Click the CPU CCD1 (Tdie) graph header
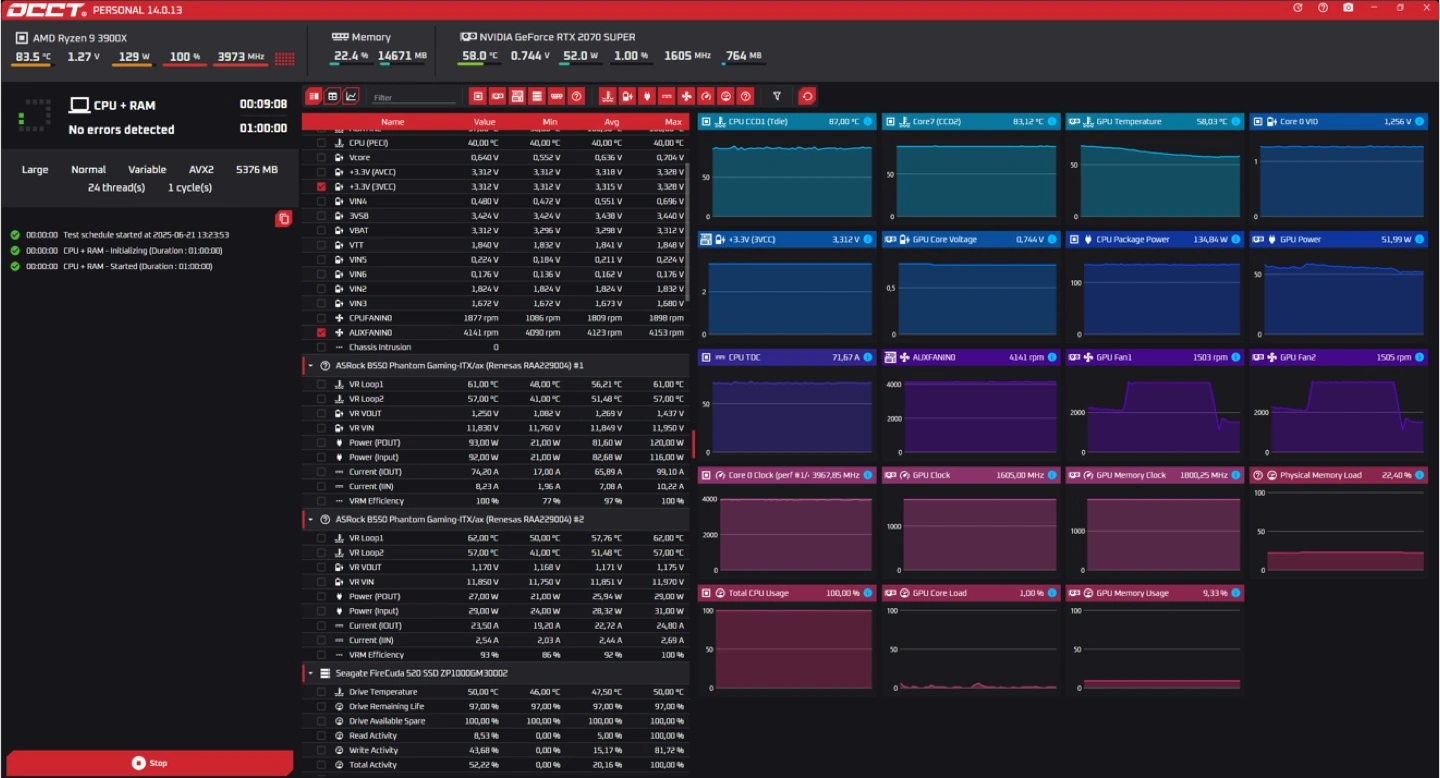This screenshot has width=1440, height=778. pos(786,121)
